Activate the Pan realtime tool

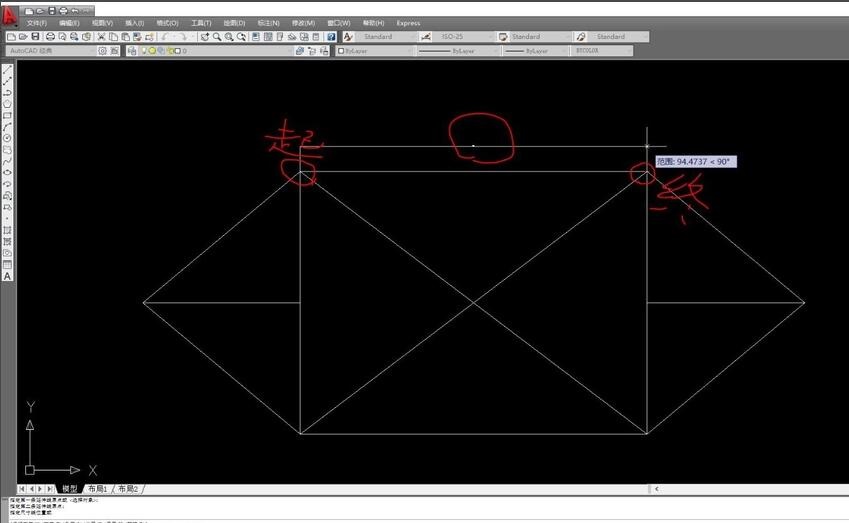(205, 37)
